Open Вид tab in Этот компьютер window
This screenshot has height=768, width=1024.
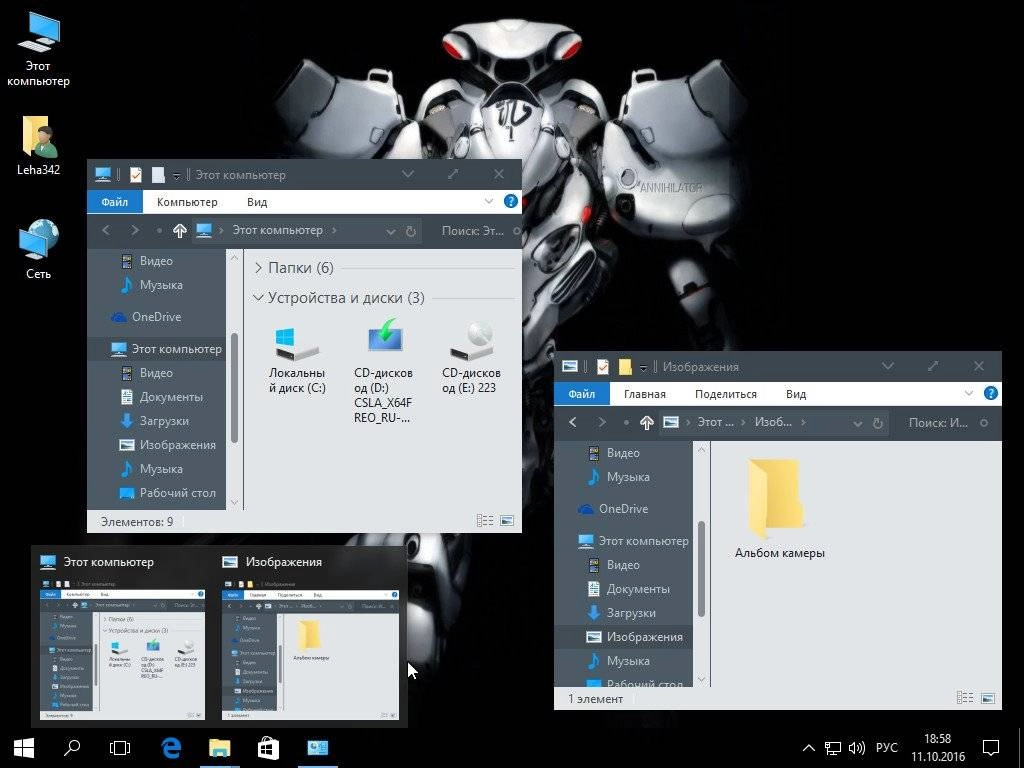(x=257, y=202)
